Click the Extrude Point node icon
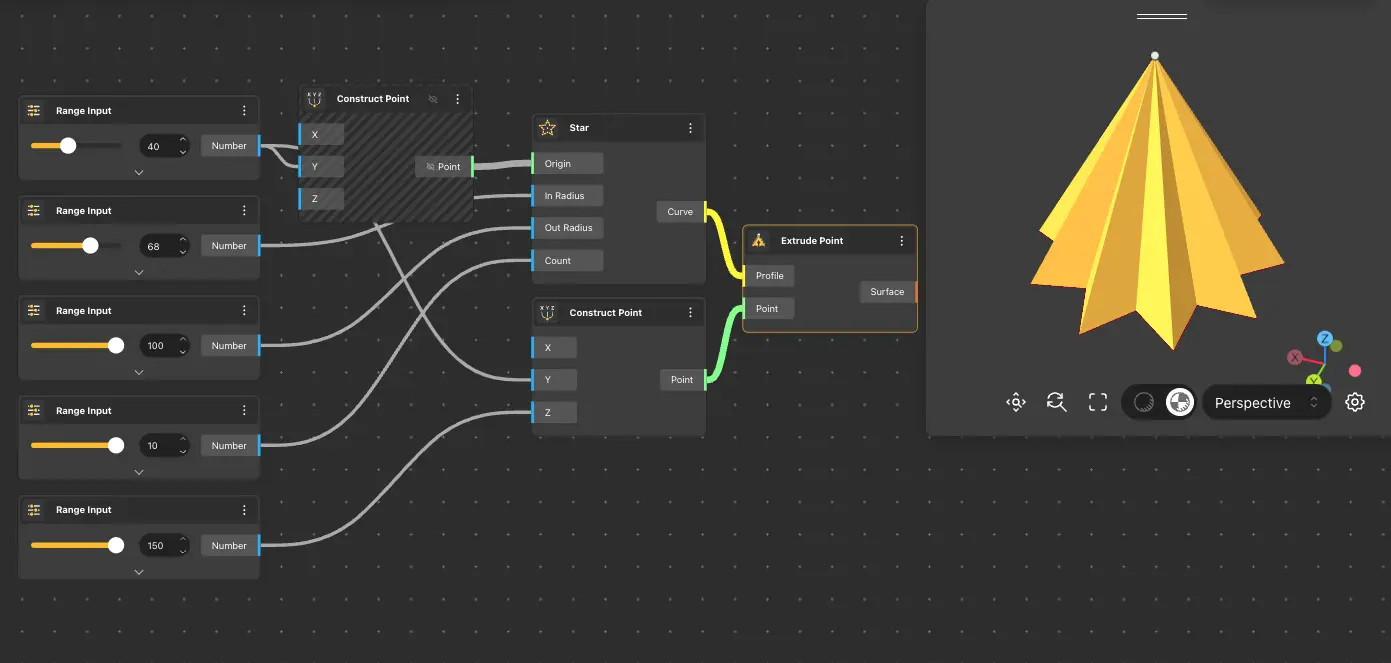1391x663 pixels. (x=758, y=241)
